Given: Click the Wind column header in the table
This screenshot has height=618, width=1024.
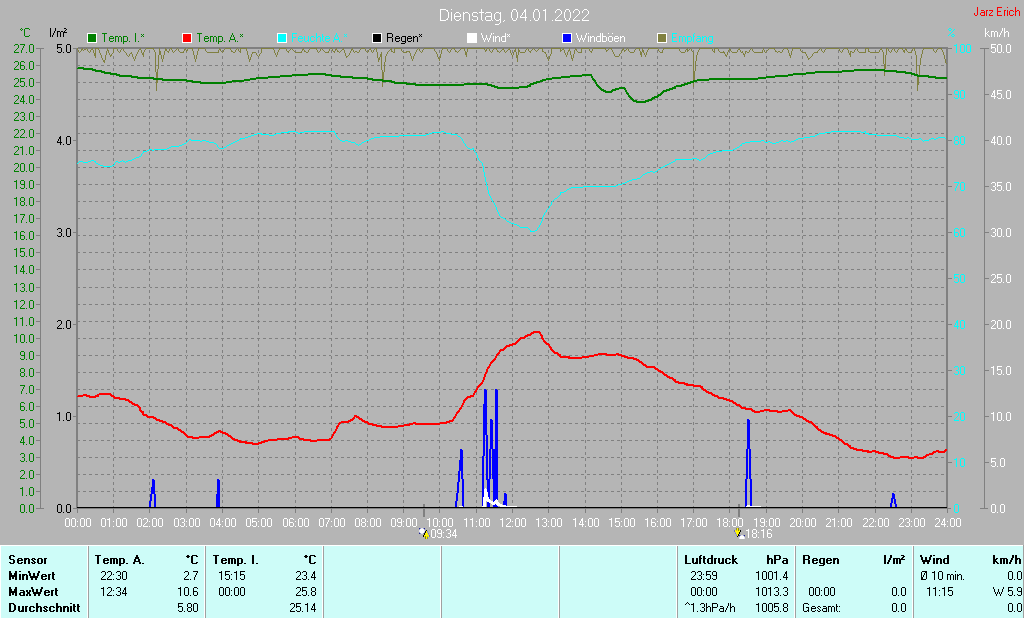Looking at the screenshot, I should (934, 560).
